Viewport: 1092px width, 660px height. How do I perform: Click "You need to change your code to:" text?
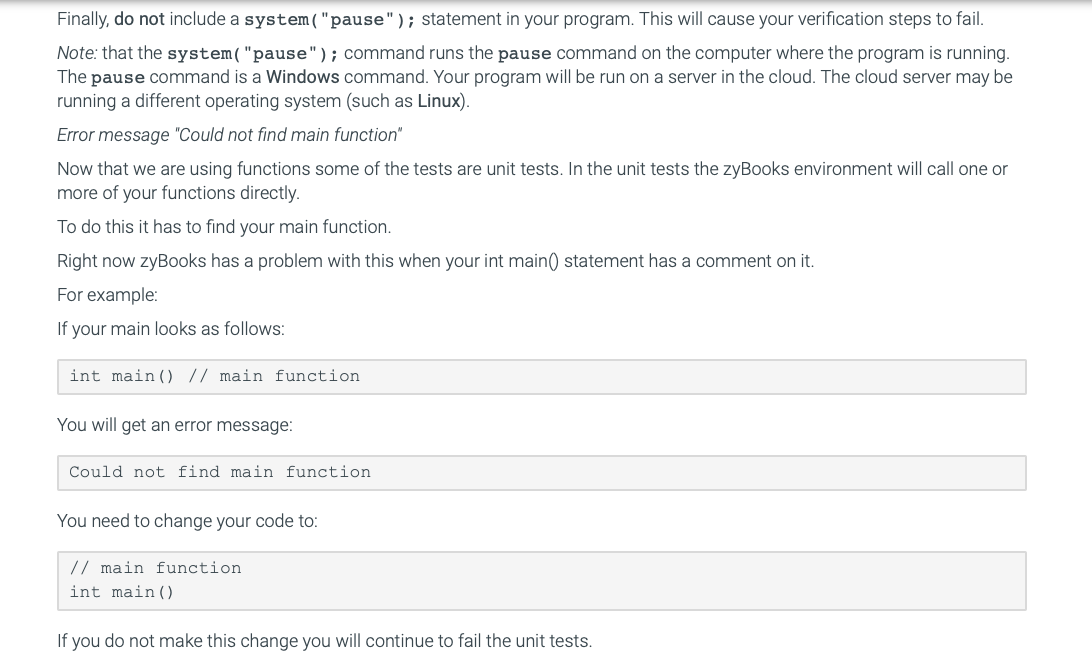(x=187, y=521)
